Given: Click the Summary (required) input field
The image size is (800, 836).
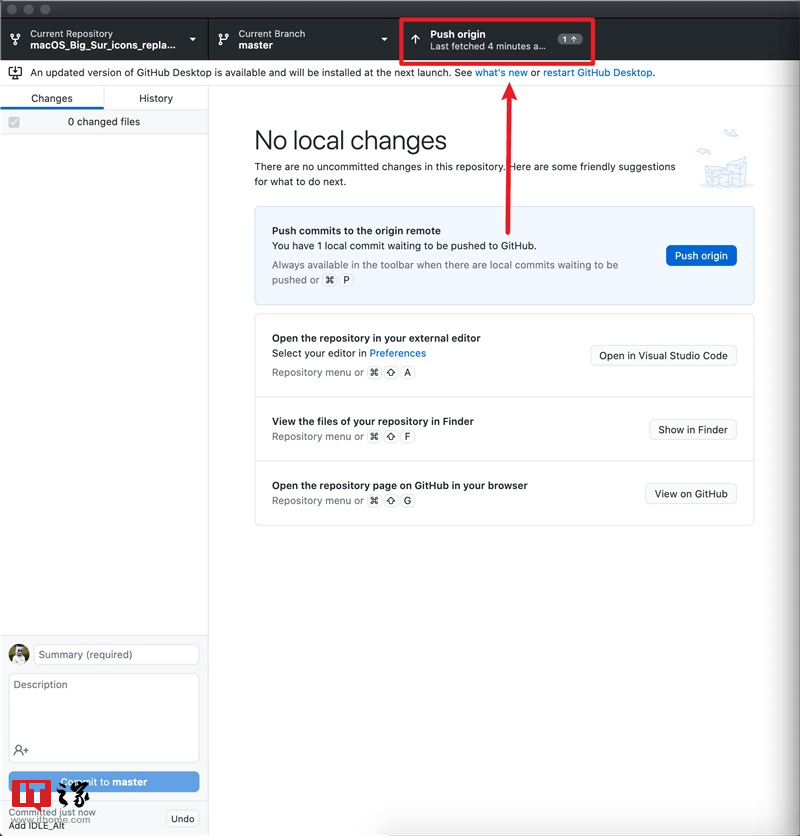Looking at the screenshot, I should (x=116, y=654).
